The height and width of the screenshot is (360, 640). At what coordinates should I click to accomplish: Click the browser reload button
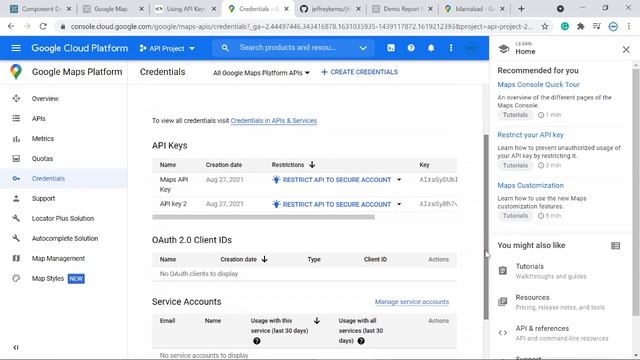point(43,26)
